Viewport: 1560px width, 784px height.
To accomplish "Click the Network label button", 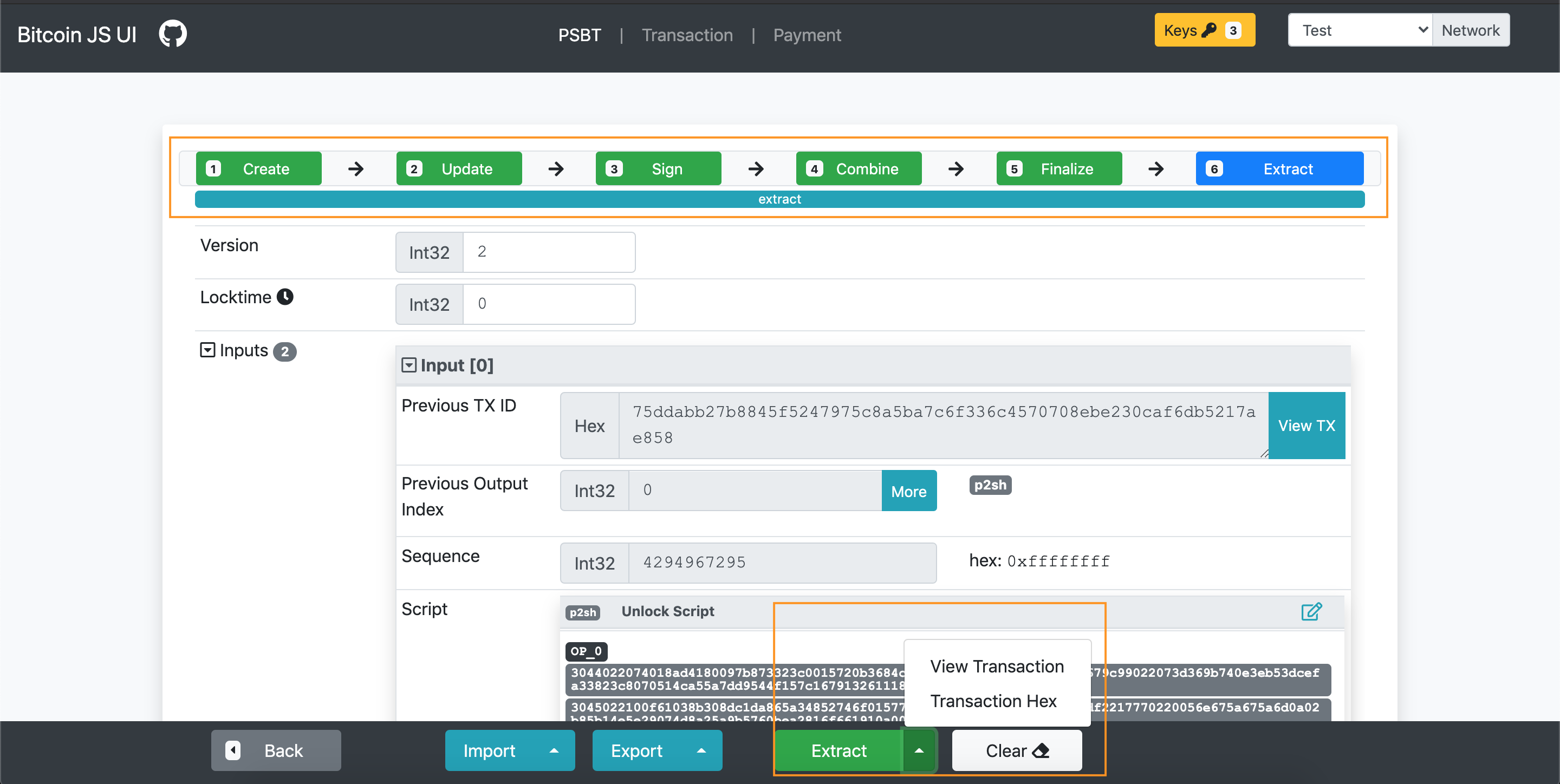I will 1471,30.
